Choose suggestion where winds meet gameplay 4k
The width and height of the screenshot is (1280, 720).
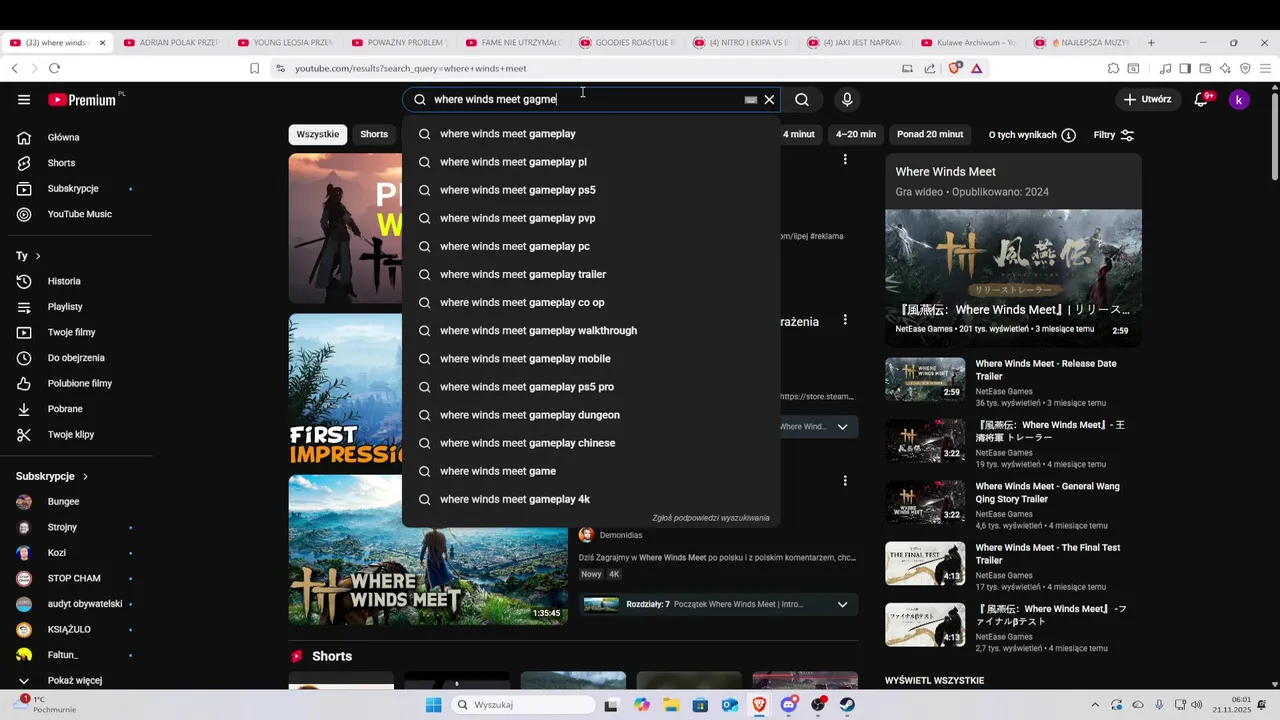coord(591,499)
